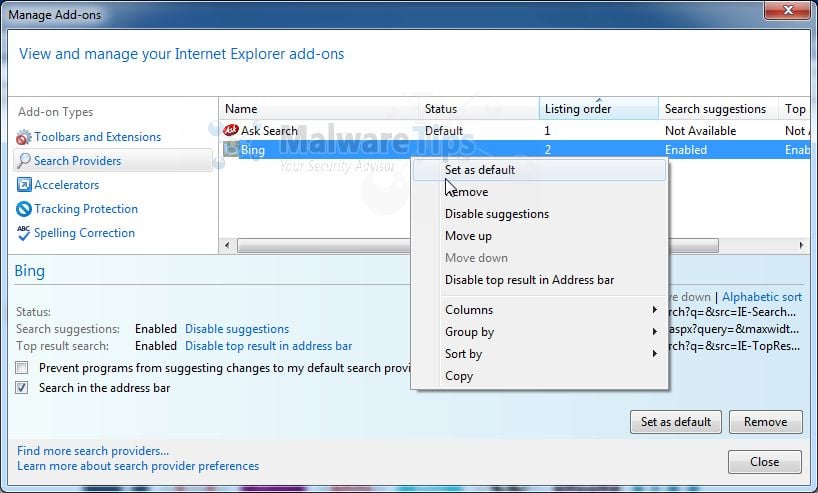Select Accelerators add-on type
Image resolution: width=818 pixels, height=493 pixels.
point(66,185)
